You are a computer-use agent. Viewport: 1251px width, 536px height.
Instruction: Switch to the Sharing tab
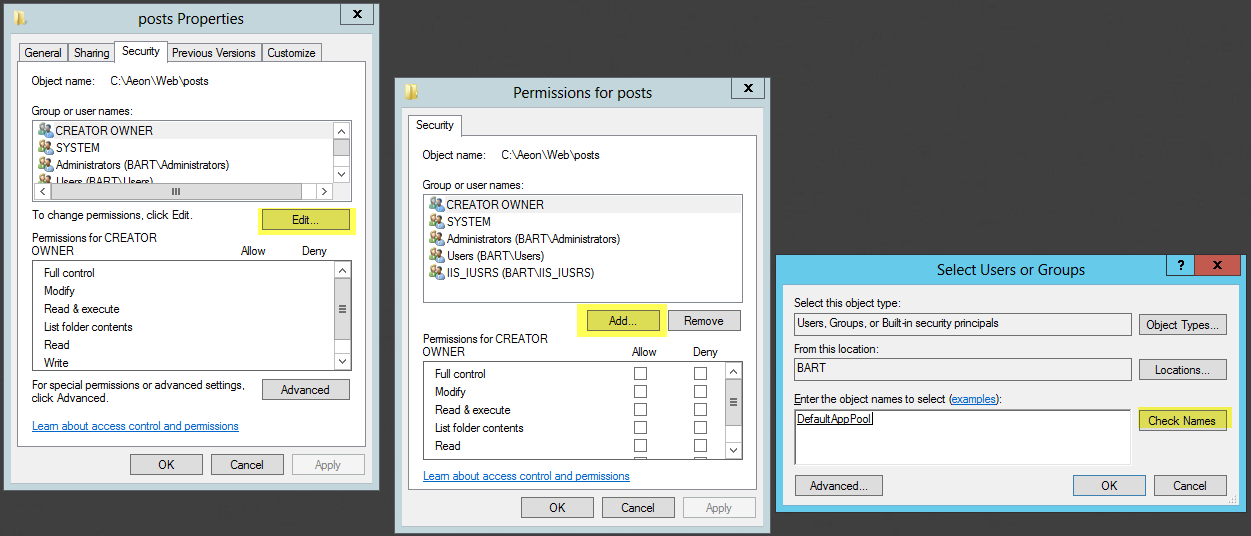[x=92, y=53]
